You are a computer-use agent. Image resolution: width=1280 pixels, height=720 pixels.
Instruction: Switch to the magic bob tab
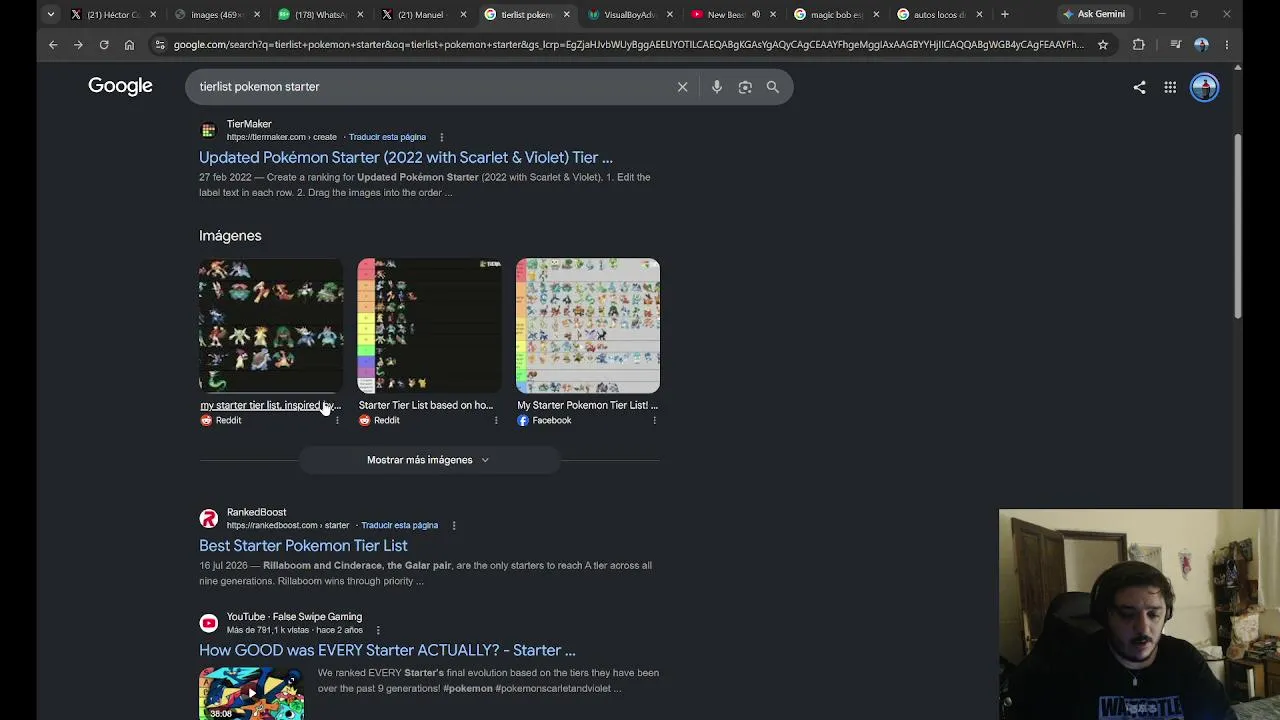(x=838, y=14)
